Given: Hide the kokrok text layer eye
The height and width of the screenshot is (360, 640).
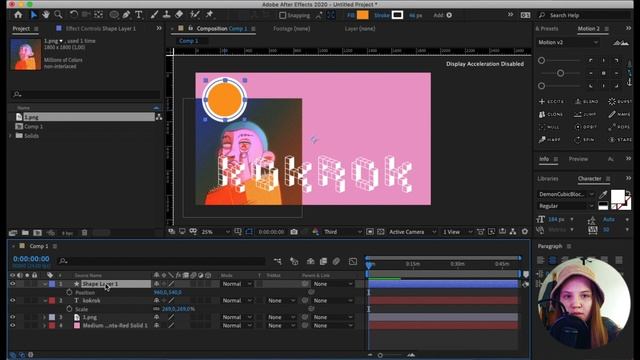Looking at the screenshot, I should click(x=13, y=300).
